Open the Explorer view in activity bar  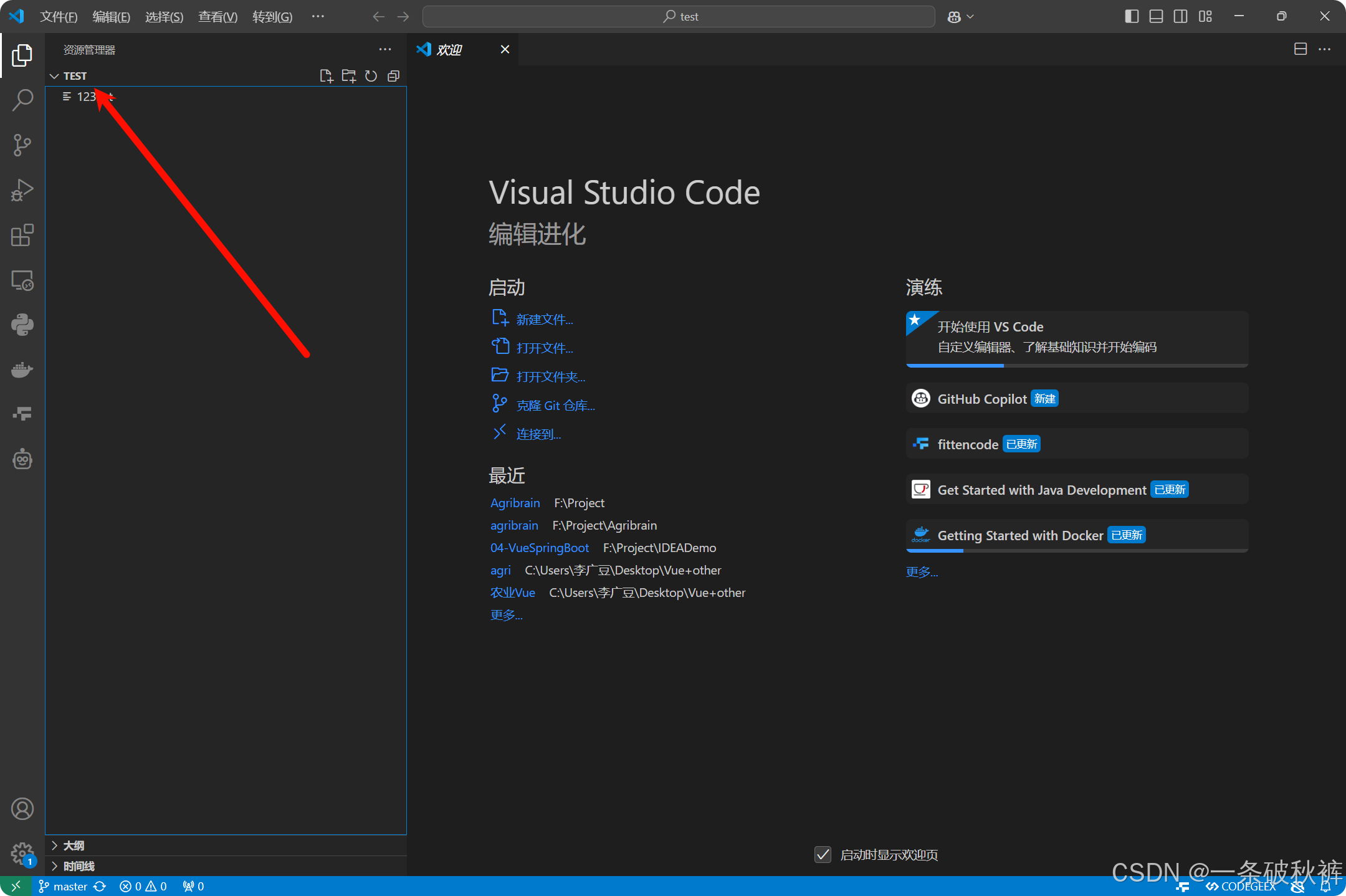[x=22, y=55]
